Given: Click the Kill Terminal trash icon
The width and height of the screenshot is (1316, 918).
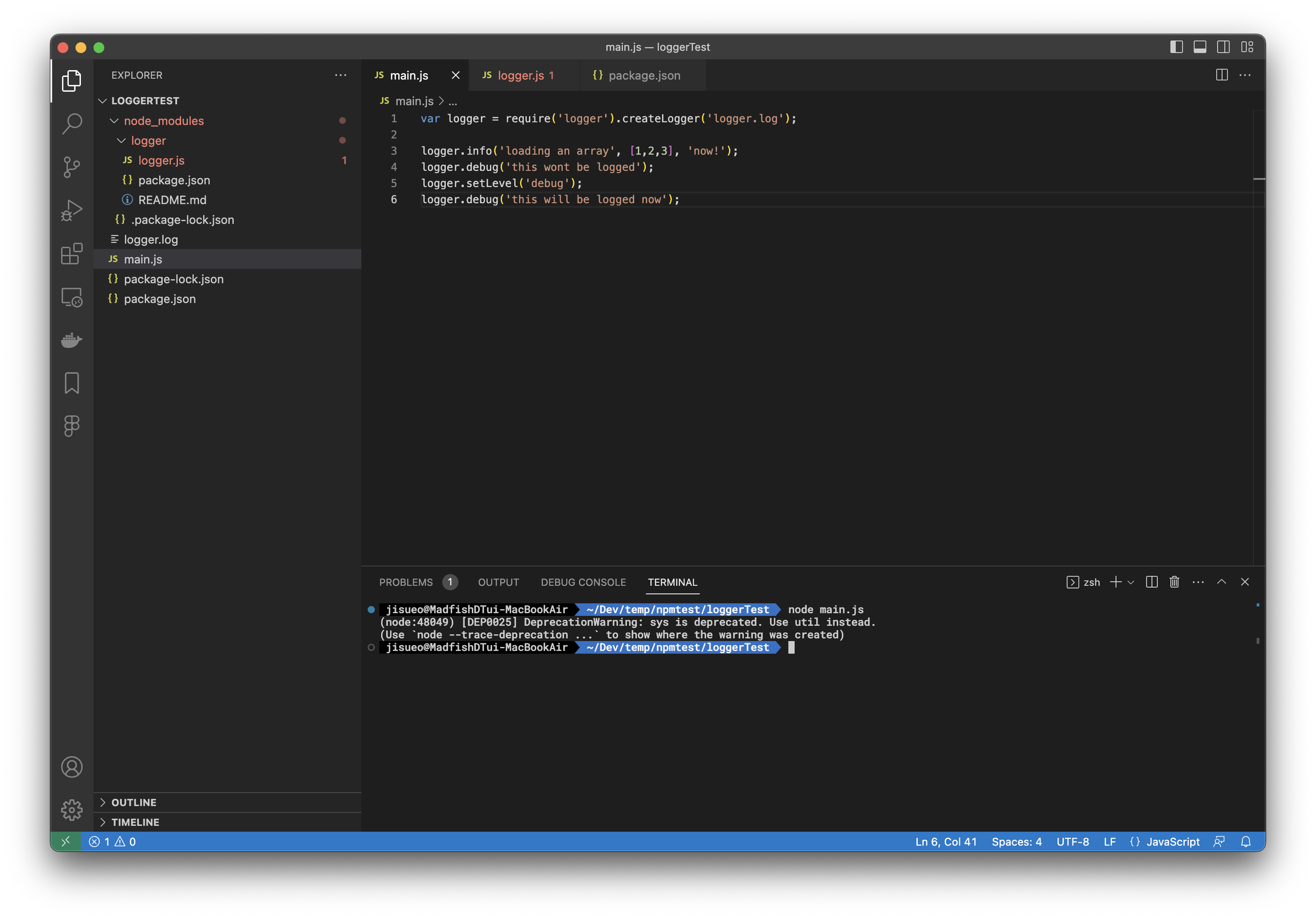Looking at the screenshot, I should [x=1174, y=582].
